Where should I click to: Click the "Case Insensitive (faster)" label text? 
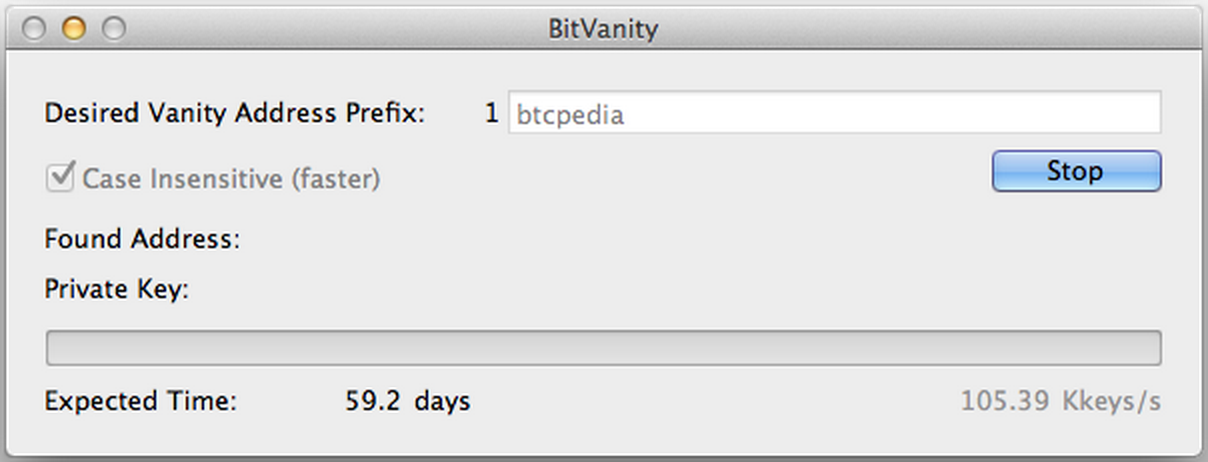(231, 179)
